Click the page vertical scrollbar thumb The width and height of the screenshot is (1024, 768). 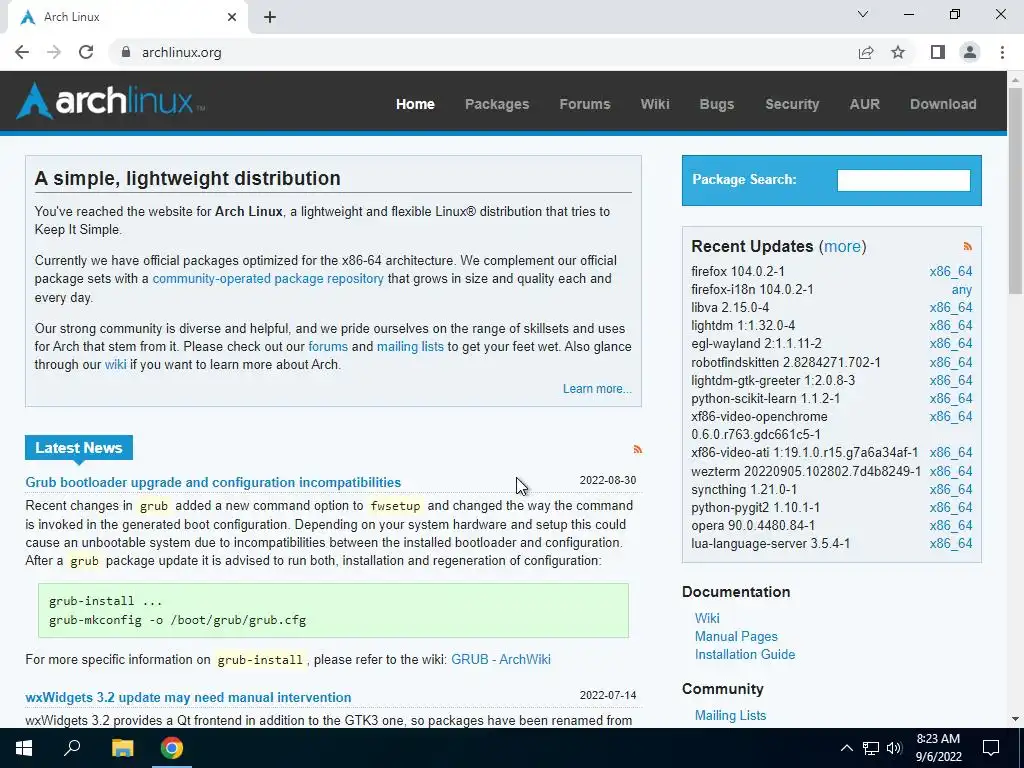(x=1015, y=189)
